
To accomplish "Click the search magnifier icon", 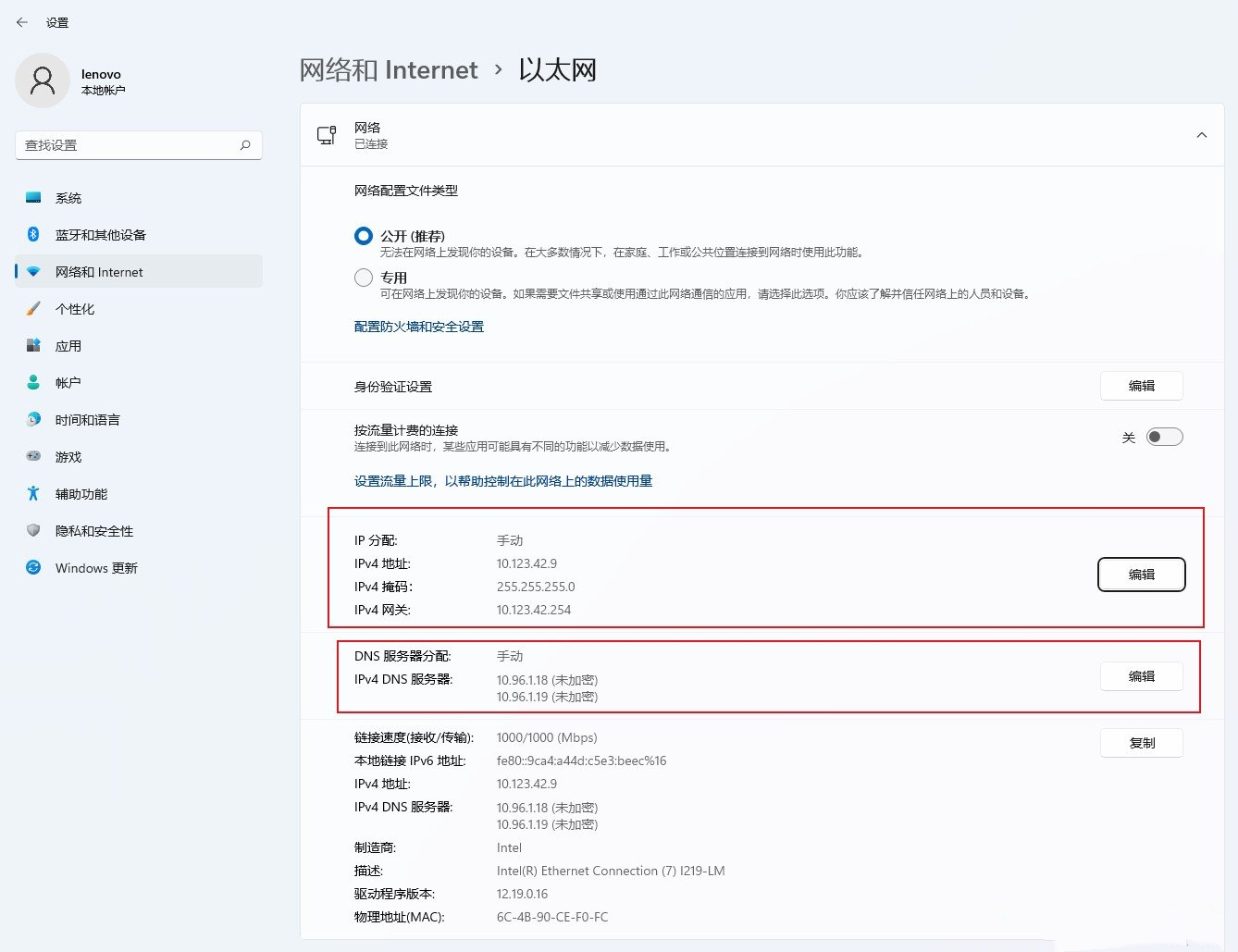I will coord(245,145).
